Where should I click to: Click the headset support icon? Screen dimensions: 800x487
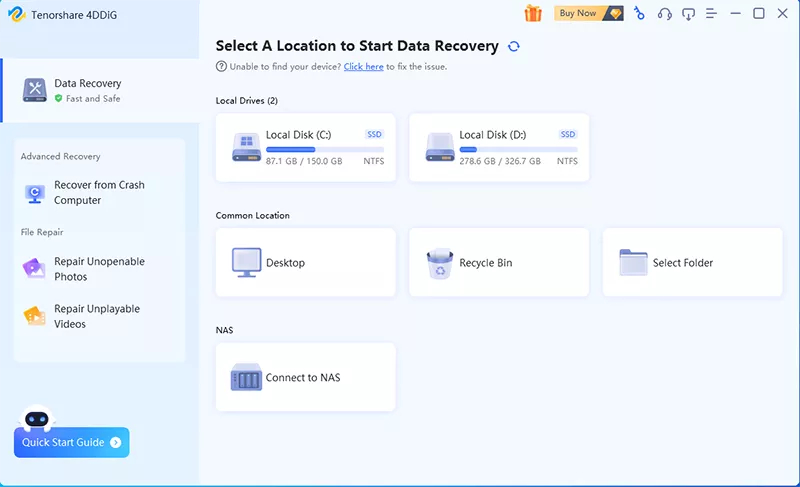pyautogui.click(x=664, y=13)
